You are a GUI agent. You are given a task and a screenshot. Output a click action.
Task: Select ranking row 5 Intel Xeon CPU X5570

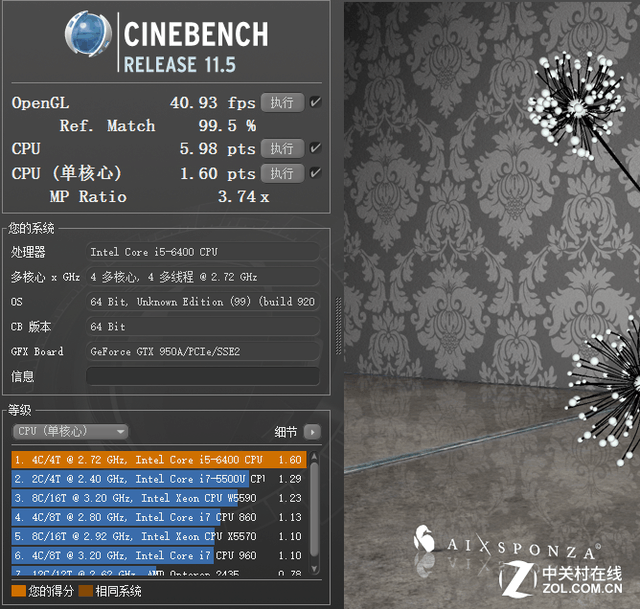[159, 536]
